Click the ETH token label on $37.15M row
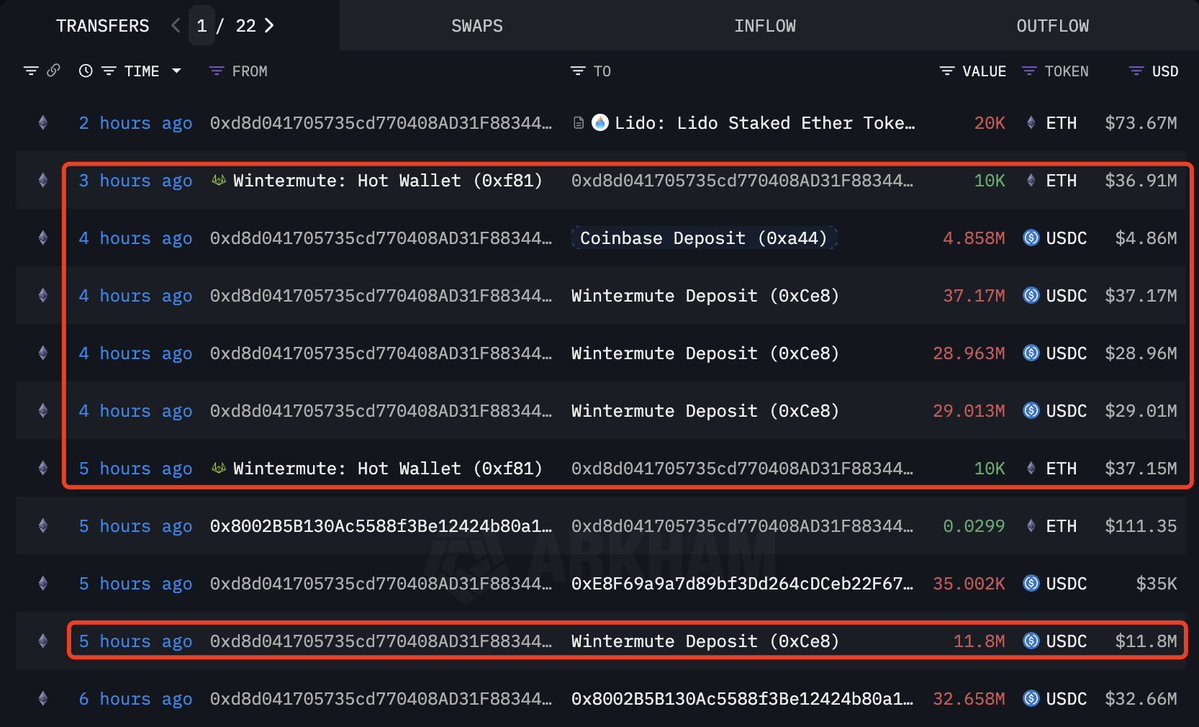Viewport: 1199px width, 727px height. (1061, 468)
